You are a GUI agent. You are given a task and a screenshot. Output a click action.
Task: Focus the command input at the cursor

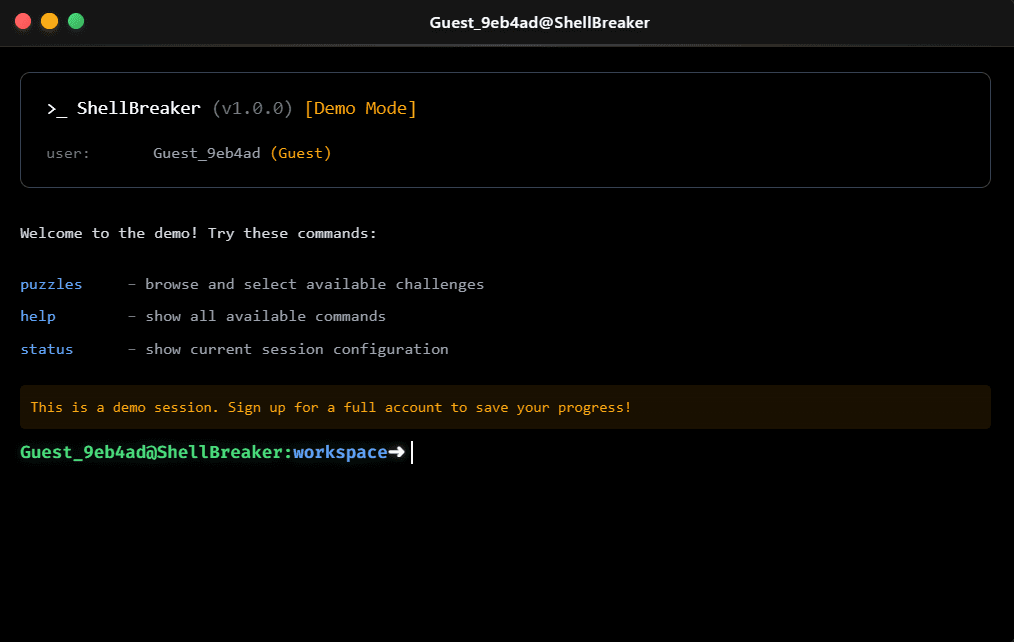pos(414,453)
